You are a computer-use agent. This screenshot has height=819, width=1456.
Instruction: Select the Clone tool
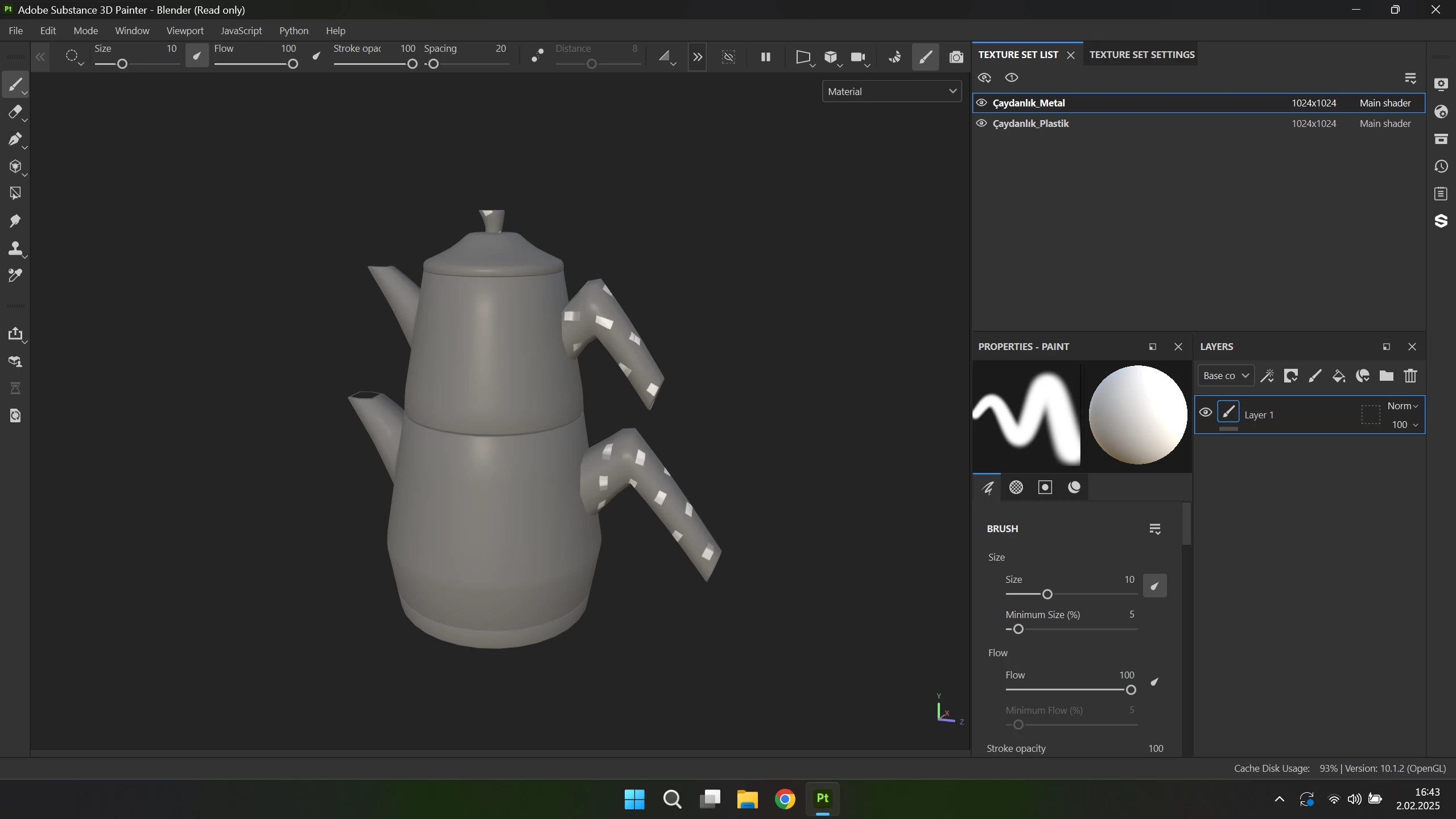pyautogui.click(x=15, y=249)
